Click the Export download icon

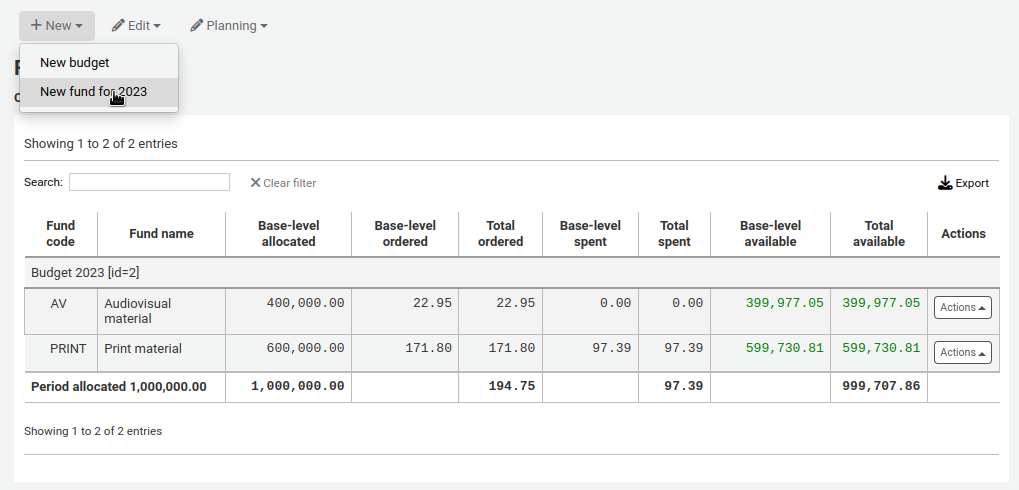coord(945,183)
